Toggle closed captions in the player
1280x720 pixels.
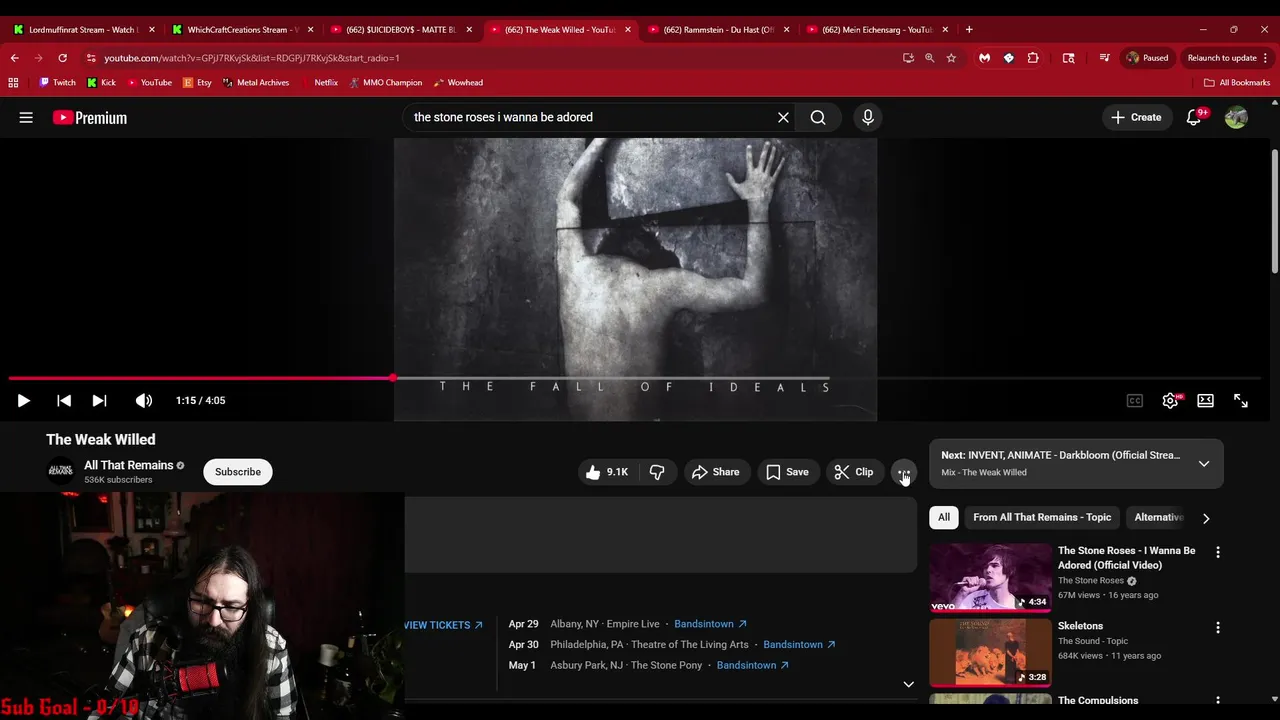coord(1134,400)
